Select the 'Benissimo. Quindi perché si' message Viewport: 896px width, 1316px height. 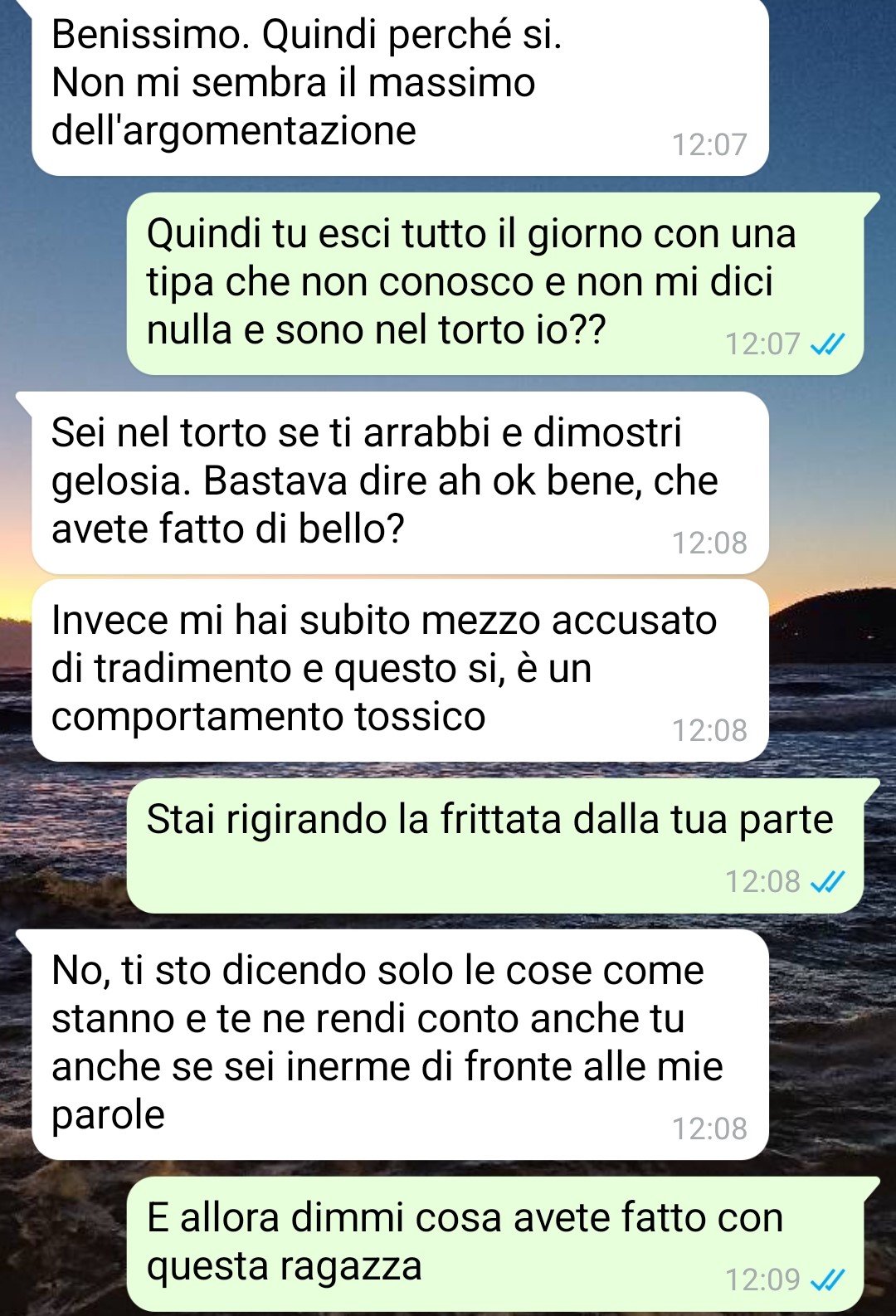point(400,86)
